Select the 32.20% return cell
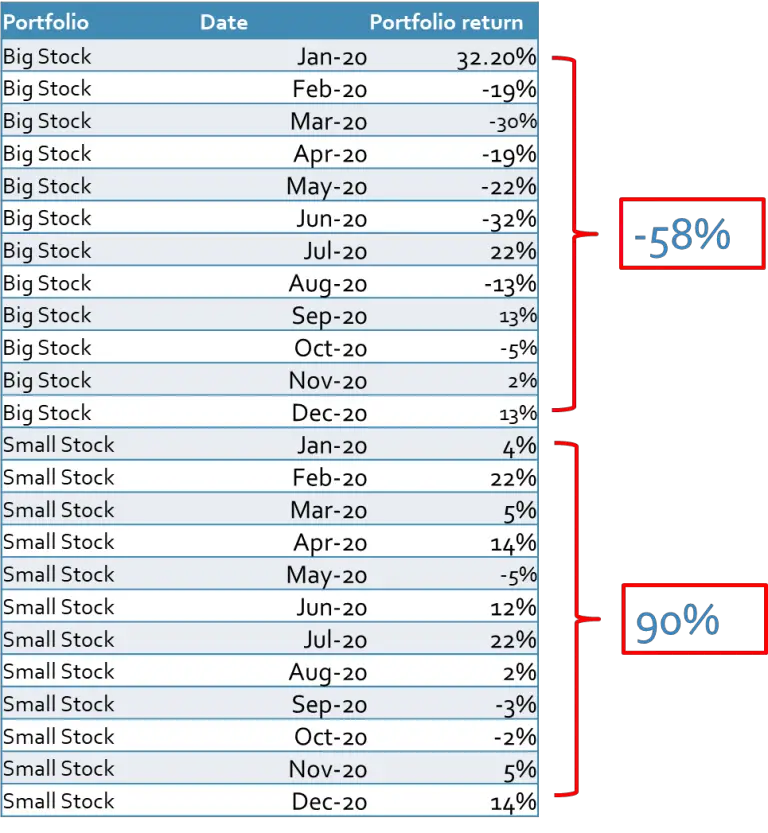Viewport: 768px width, 833px height. pos(496,57)
